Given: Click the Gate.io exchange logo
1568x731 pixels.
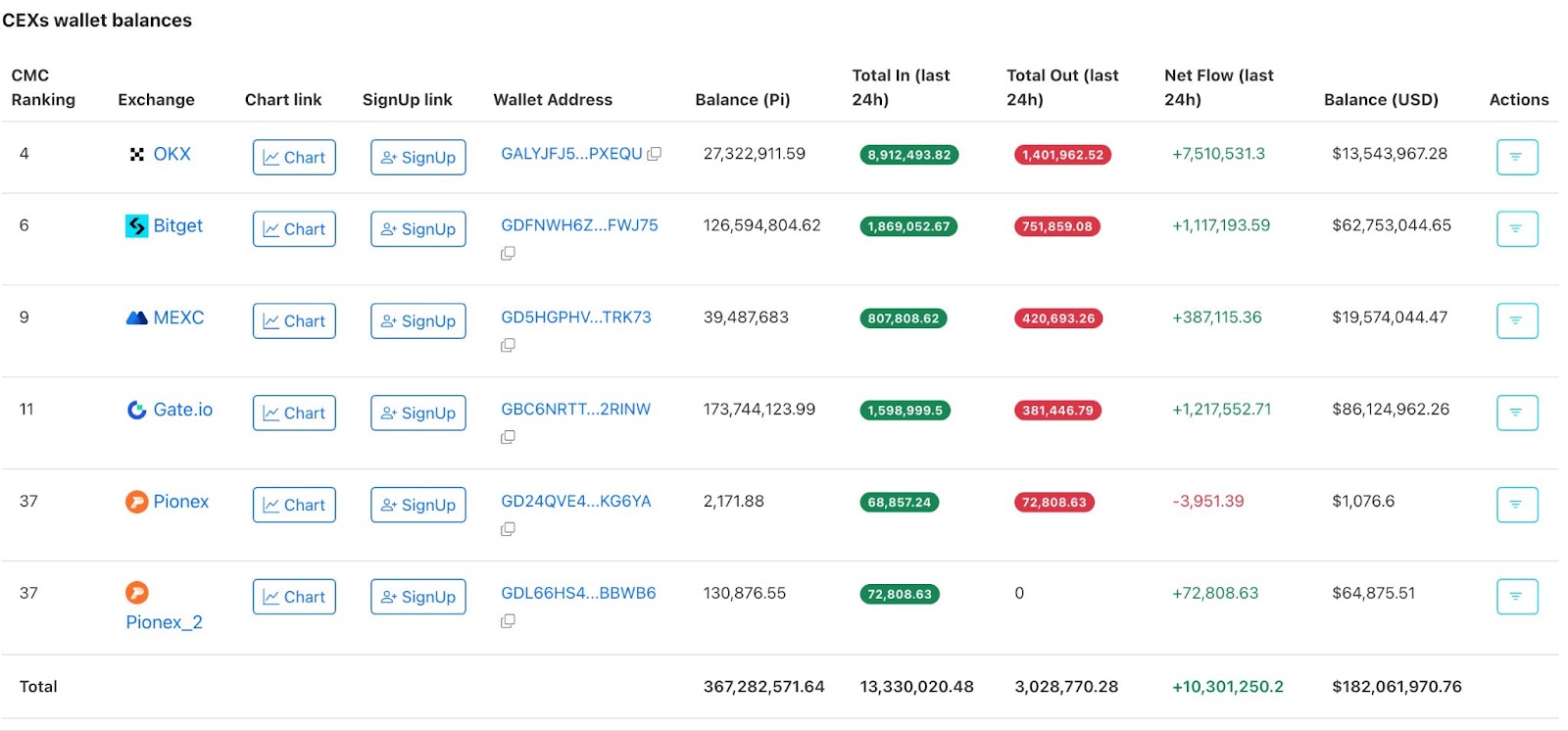Looking at the screenshot, I should click(137, 410).
